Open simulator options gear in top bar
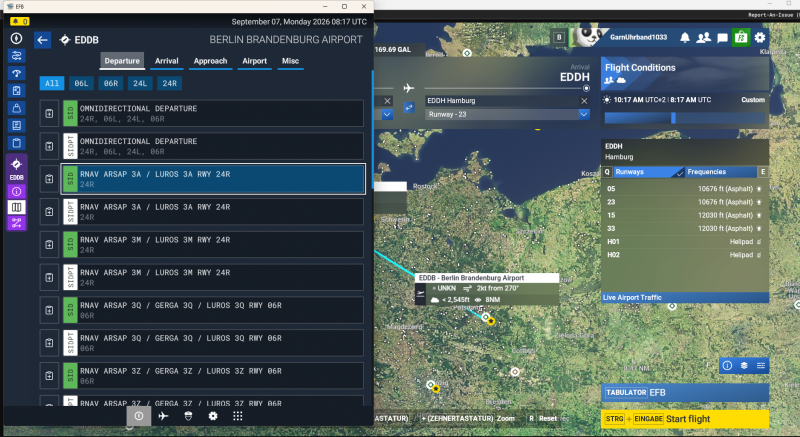Image resolution: width=800 pixels, height=437 pixels. click(x=760, y=37)
